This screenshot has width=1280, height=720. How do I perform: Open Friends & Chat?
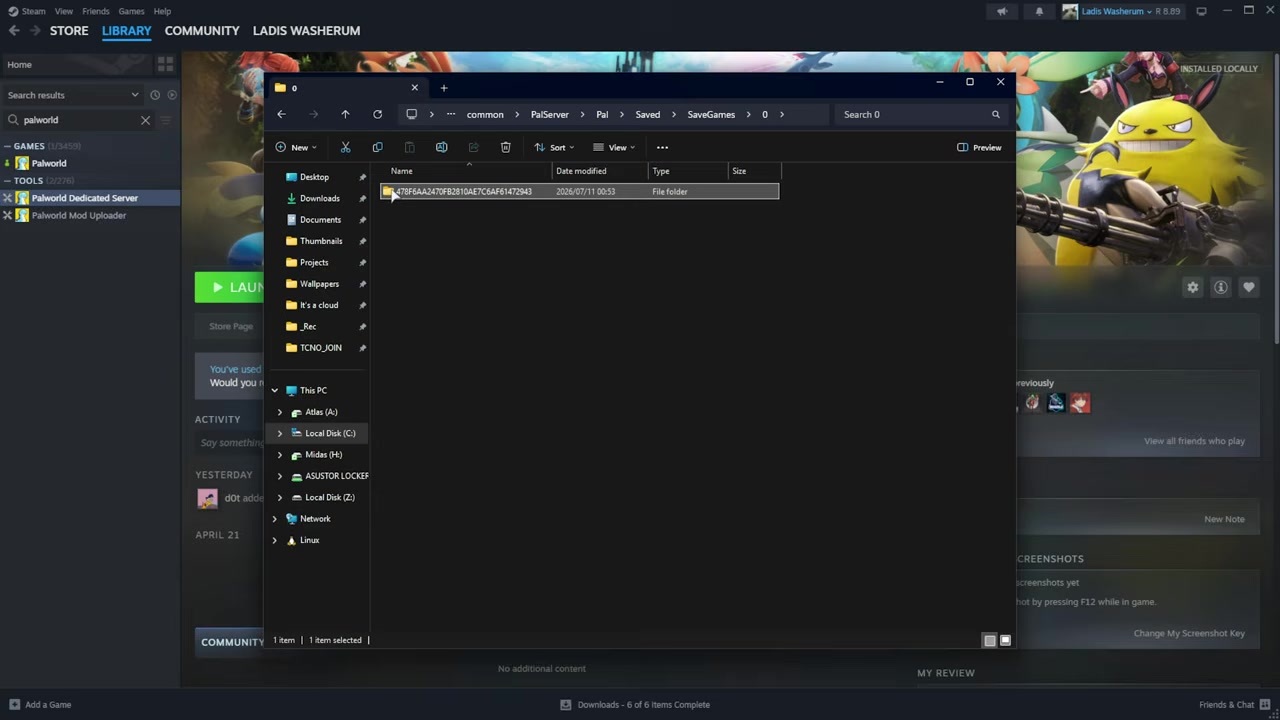tap(1234, 704)
